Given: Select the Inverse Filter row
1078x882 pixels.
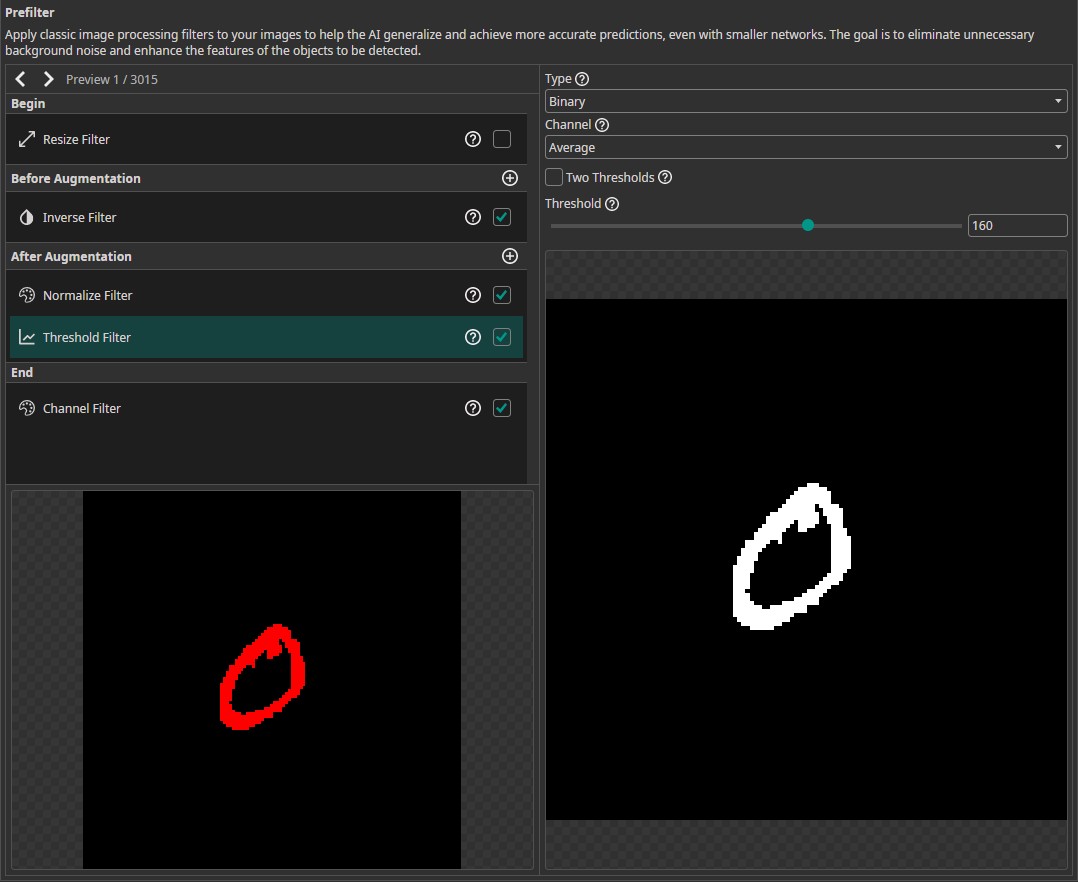Looking at the screenshot, I should (x=266, y=217).
